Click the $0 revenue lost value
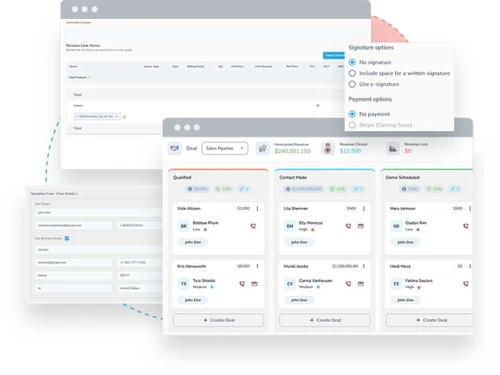This screenshot has height=375, width=500. [x=408, y=151]
